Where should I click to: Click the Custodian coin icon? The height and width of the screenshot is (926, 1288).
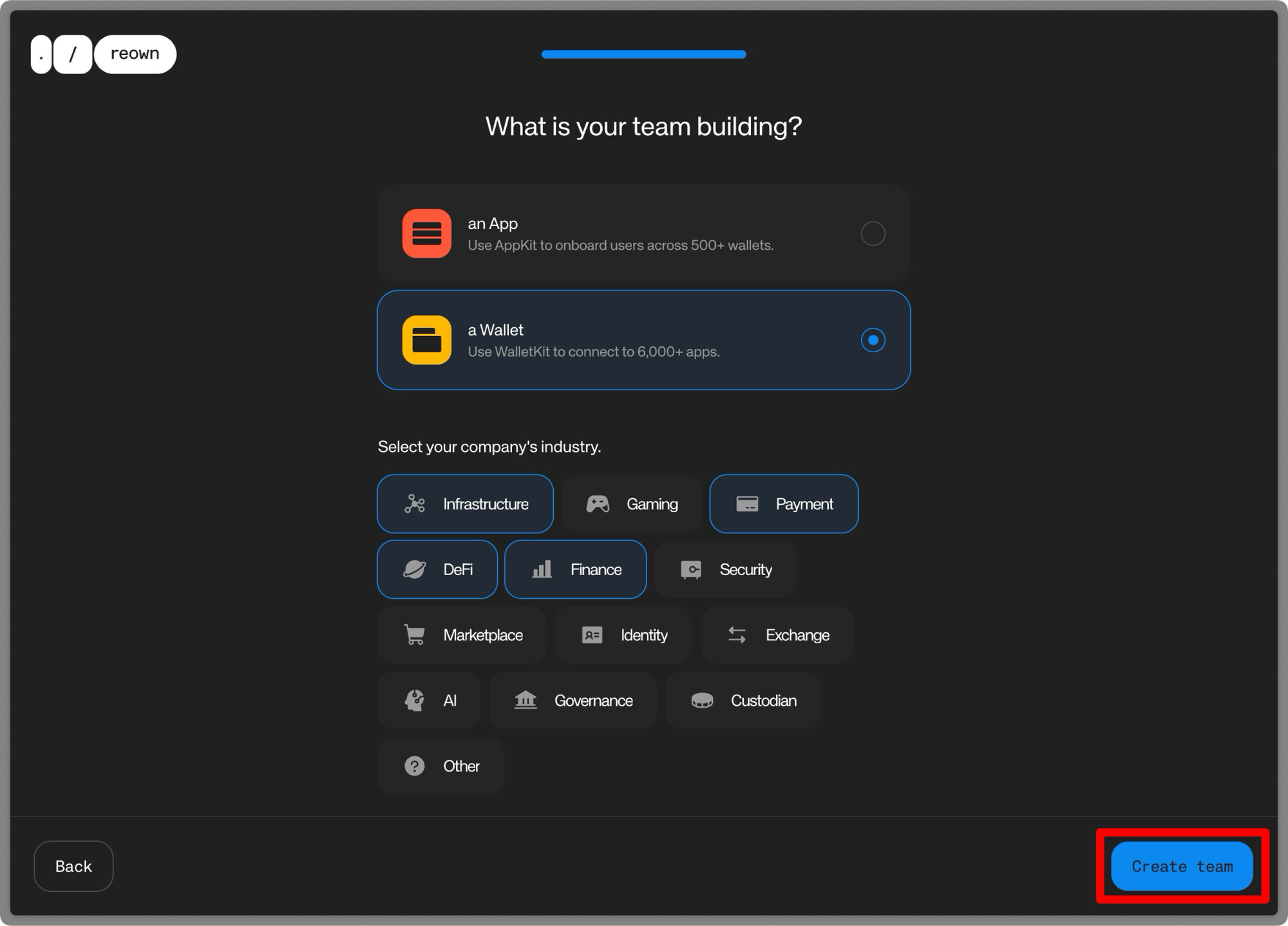point(702,701)
